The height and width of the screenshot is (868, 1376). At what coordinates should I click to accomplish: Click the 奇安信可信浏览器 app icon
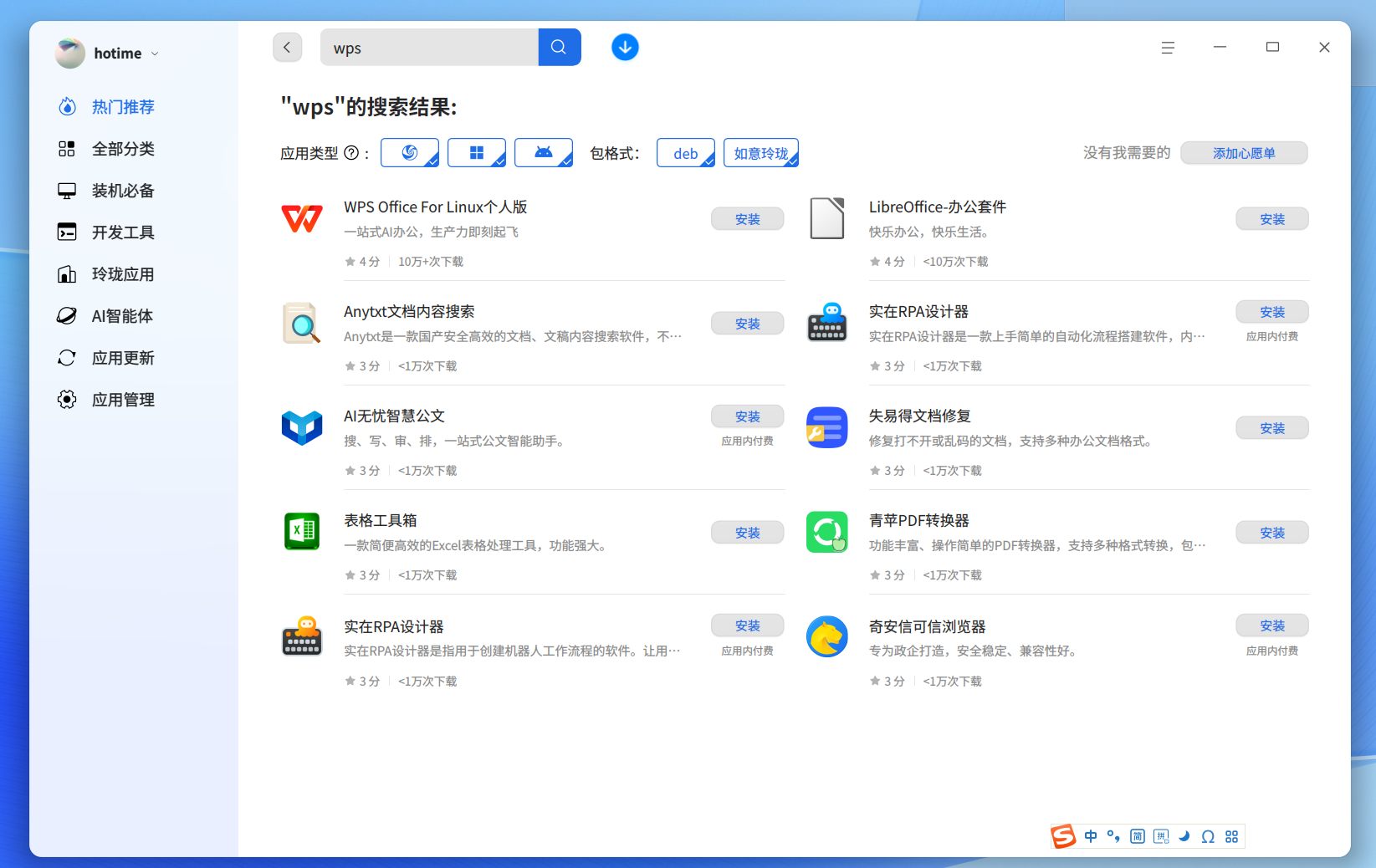pos(827,637)
